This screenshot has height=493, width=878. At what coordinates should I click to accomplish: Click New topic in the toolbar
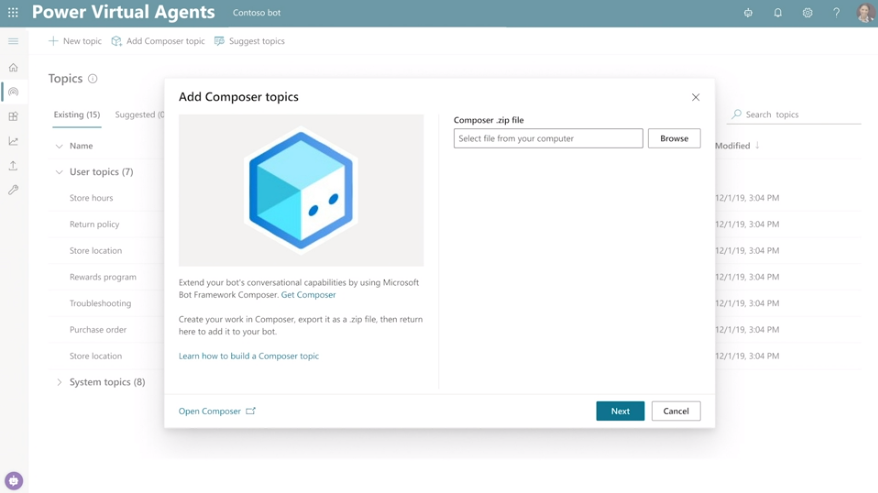coord(75,41)
